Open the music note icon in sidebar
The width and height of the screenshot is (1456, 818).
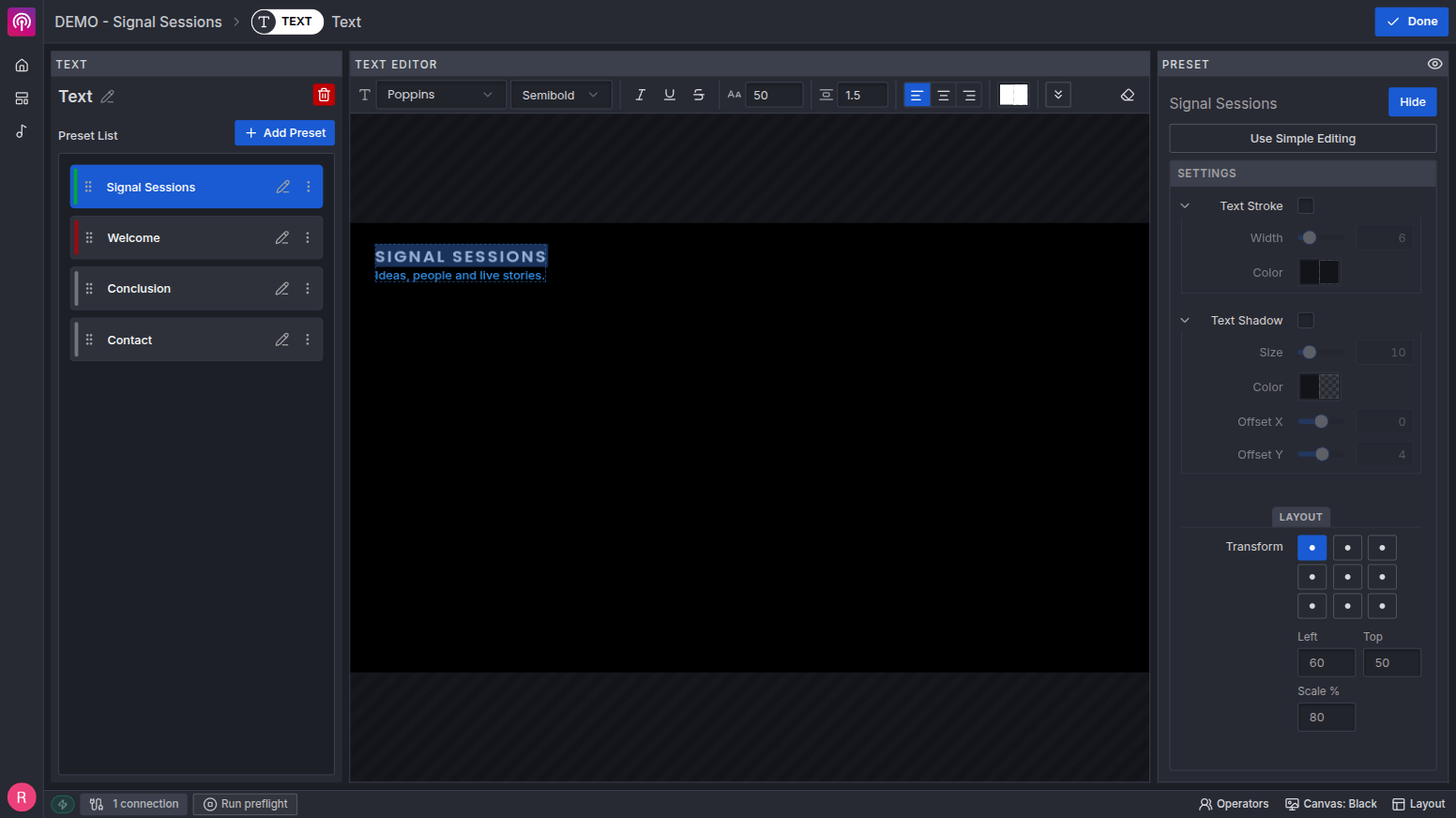[22, 131]
